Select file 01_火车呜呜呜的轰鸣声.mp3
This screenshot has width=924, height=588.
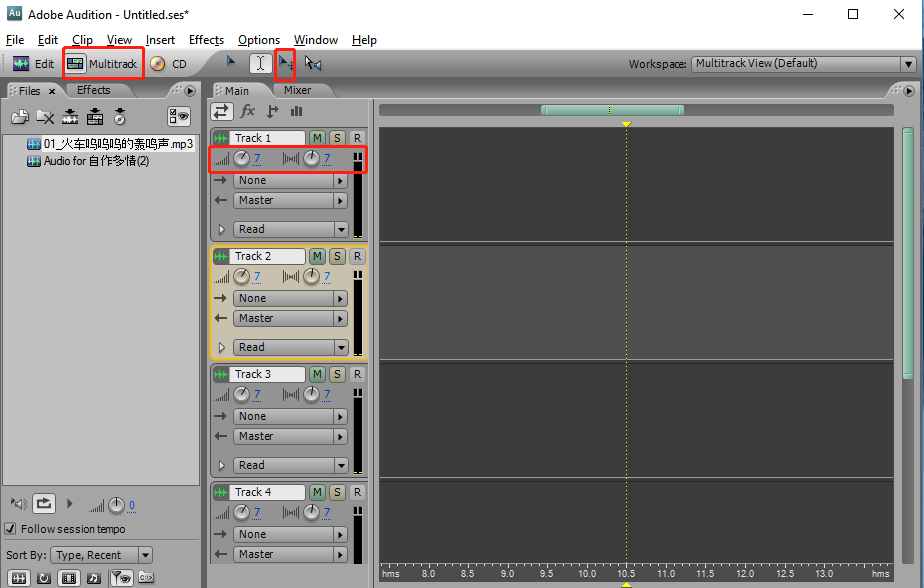coord(110,144)
